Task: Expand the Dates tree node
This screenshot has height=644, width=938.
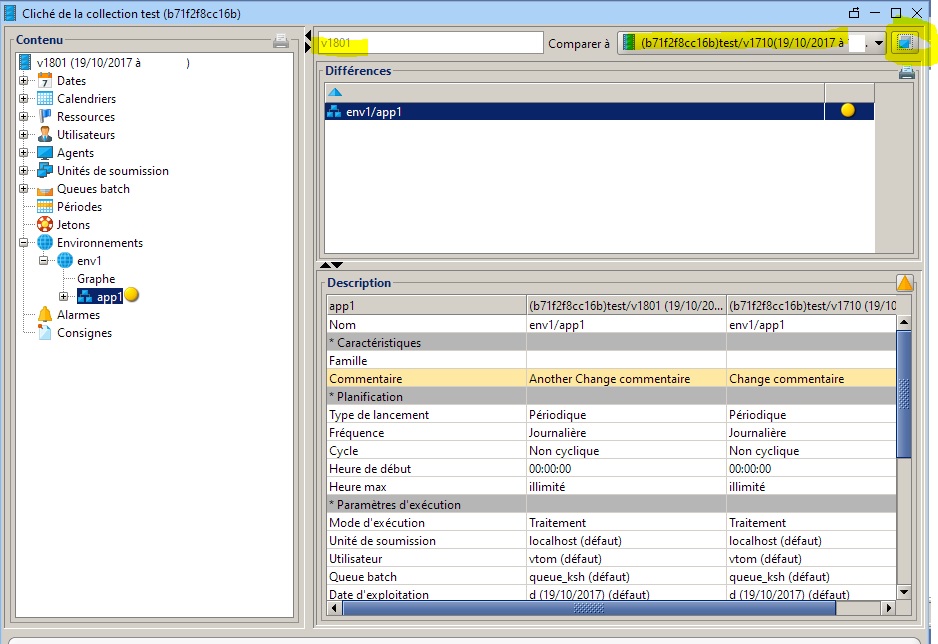Action: tap(23, 81)
